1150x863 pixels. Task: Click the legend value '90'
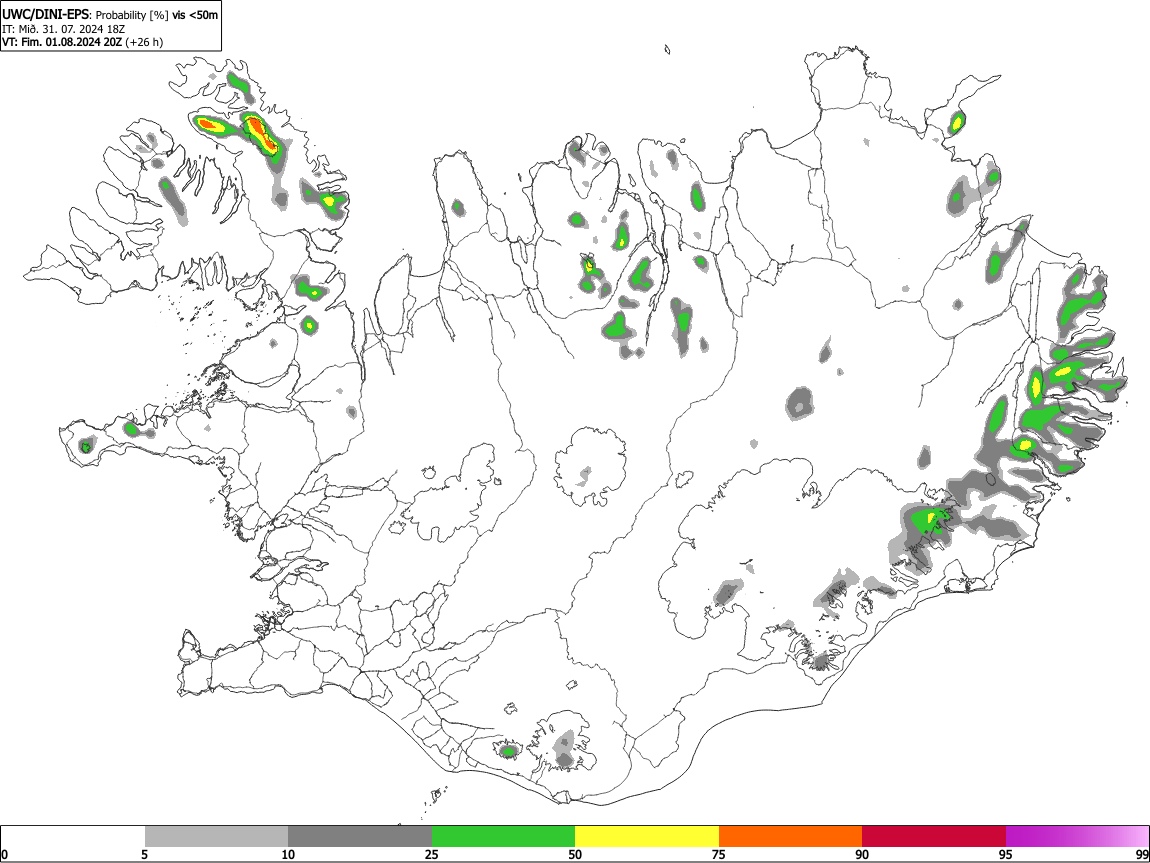862,854
